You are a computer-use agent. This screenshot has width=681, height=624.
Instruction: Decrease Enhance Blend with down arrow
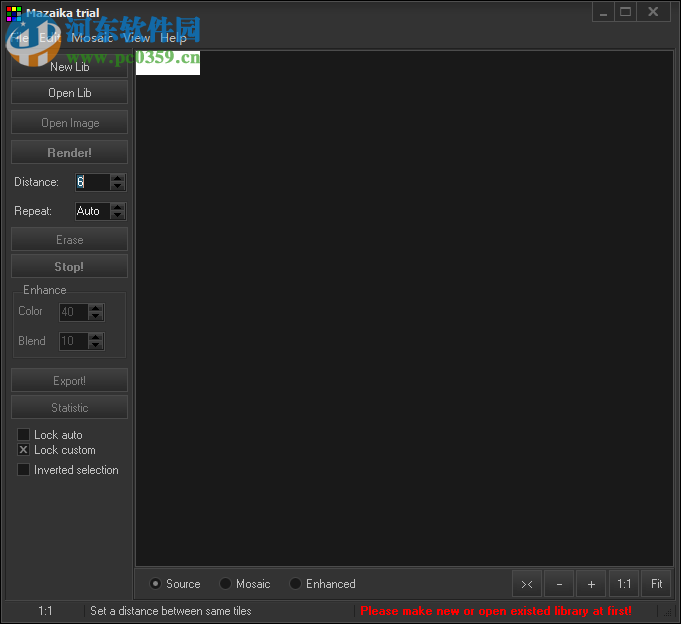[x=96, y=345]
